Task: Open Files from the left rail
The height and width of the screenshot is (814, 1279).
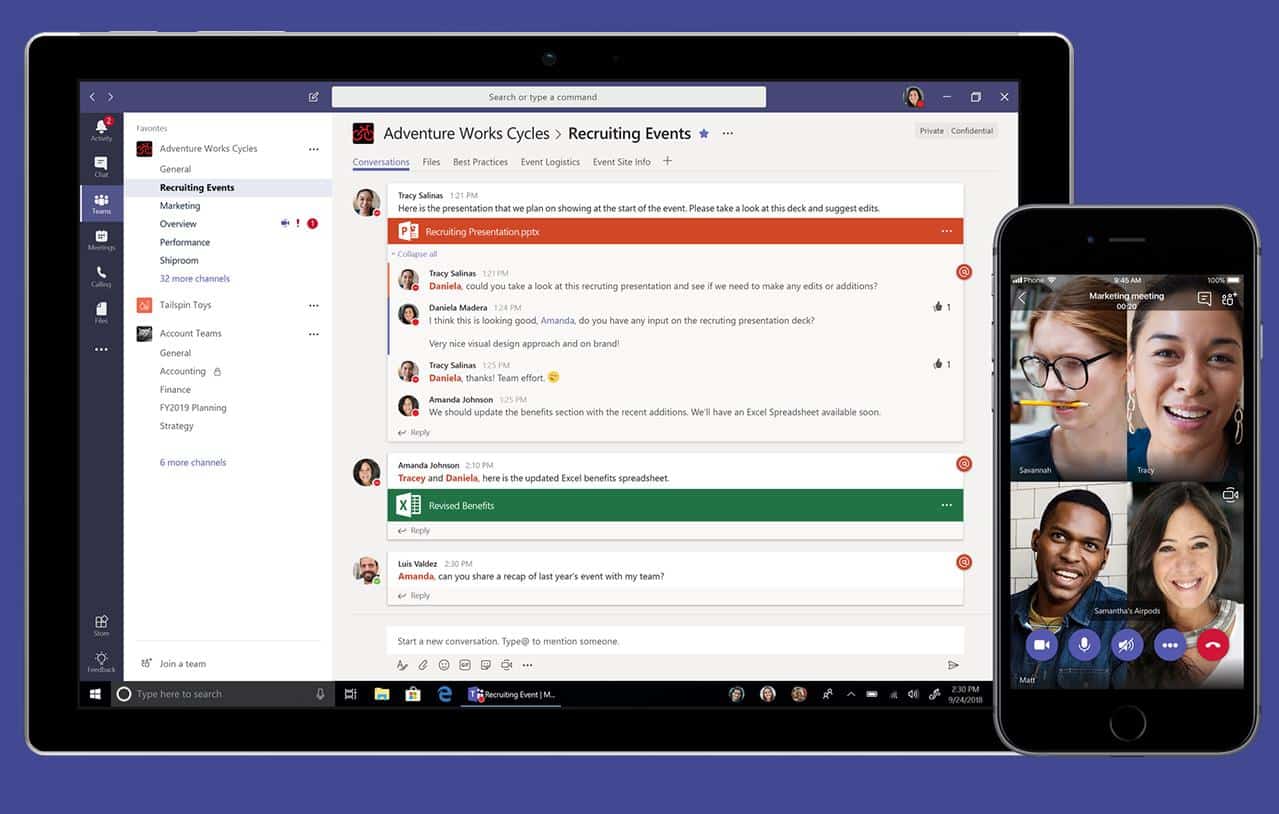Action: pyautogui.click(x=101, y=313)
